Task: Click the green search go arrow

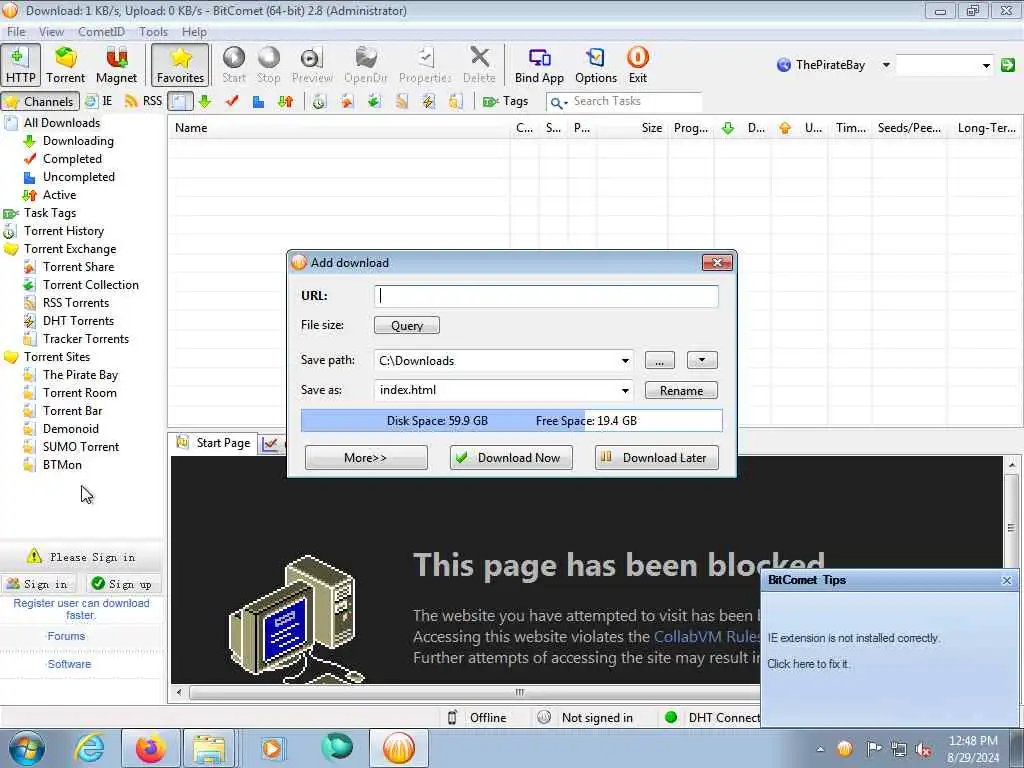Action: tap(1008, 65)
